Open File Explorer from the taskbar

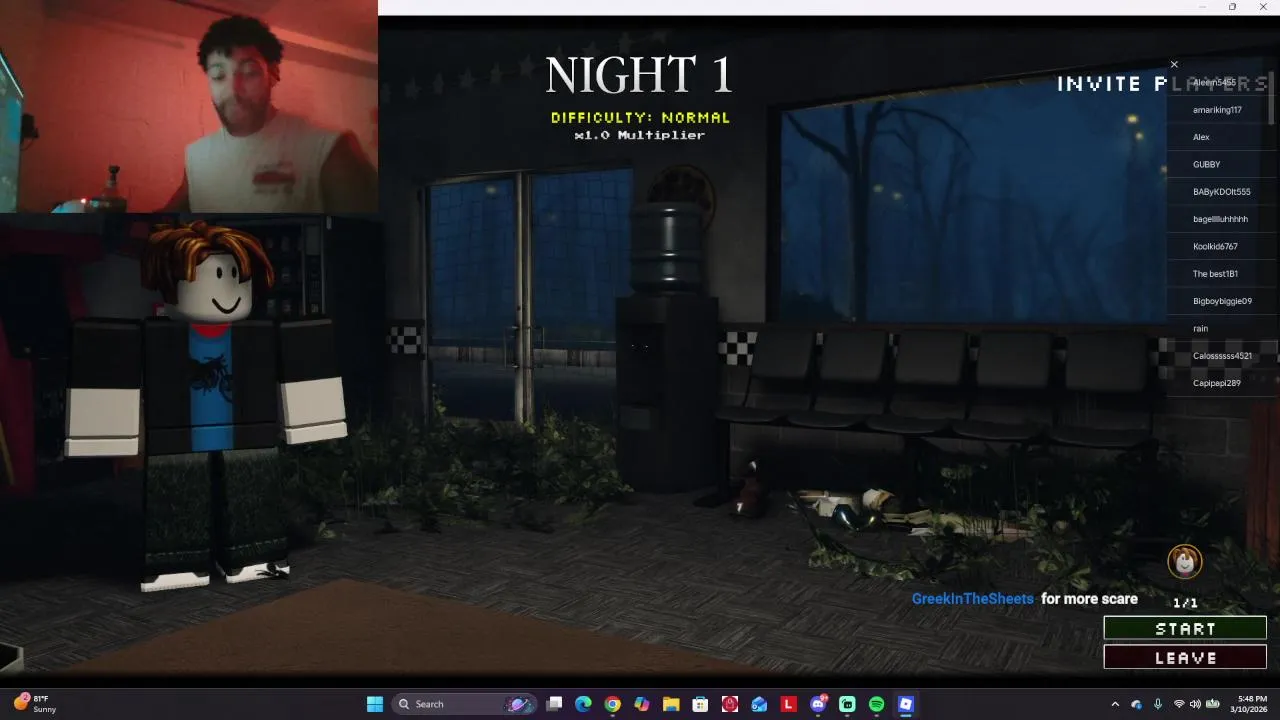pos(671,704)
